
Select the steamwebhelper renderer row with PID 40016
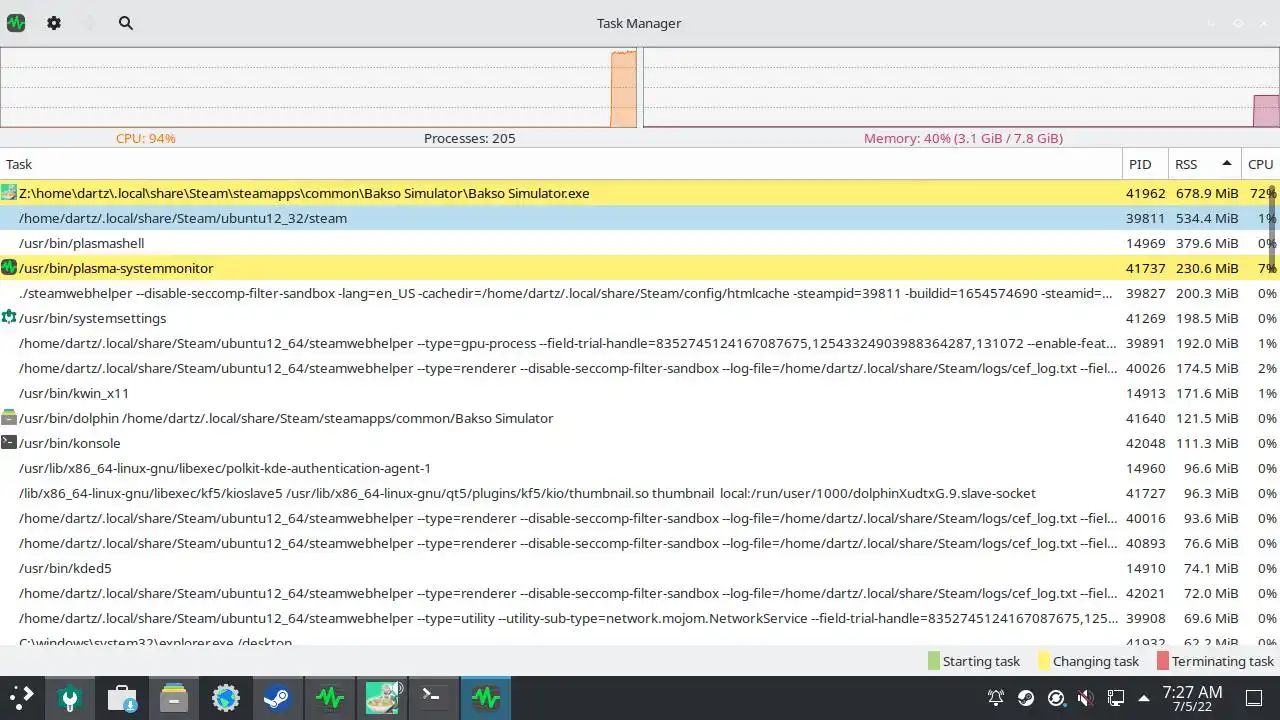640,518
